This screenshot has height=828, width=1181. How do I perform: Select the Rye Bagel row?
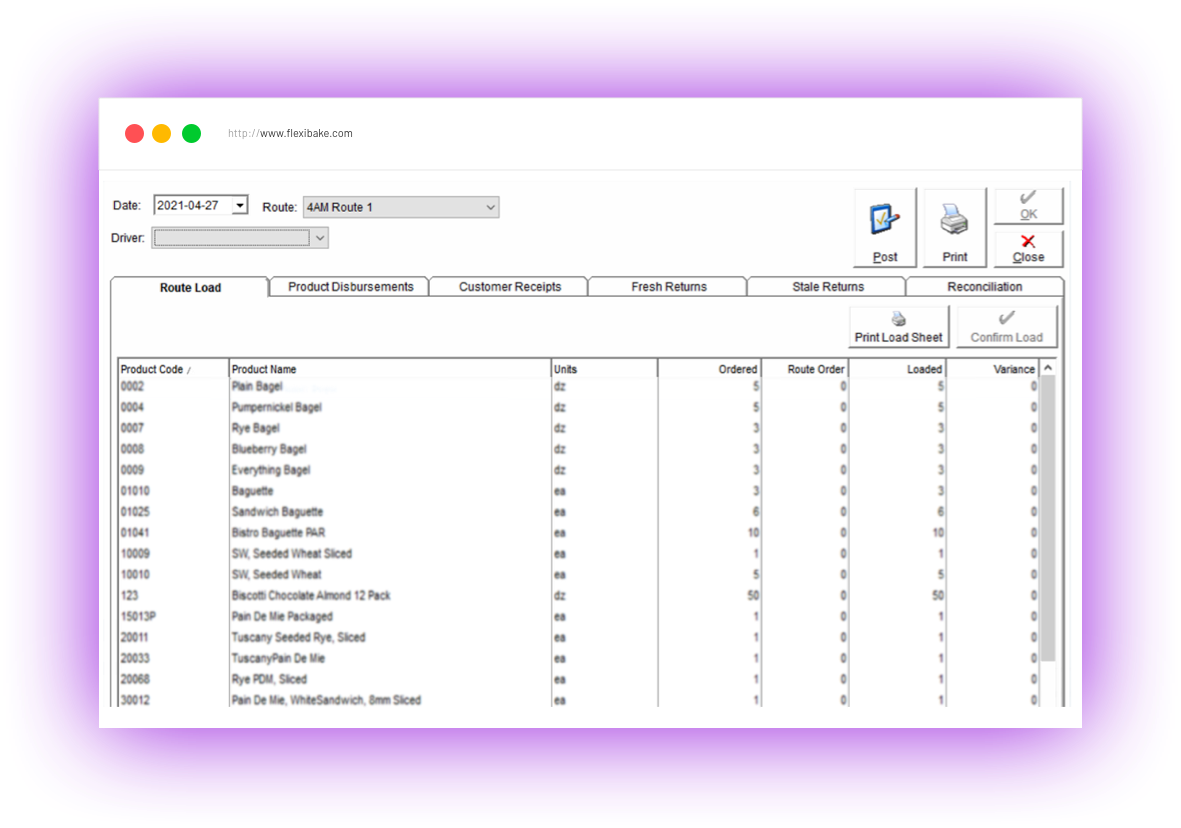(578, 429)
